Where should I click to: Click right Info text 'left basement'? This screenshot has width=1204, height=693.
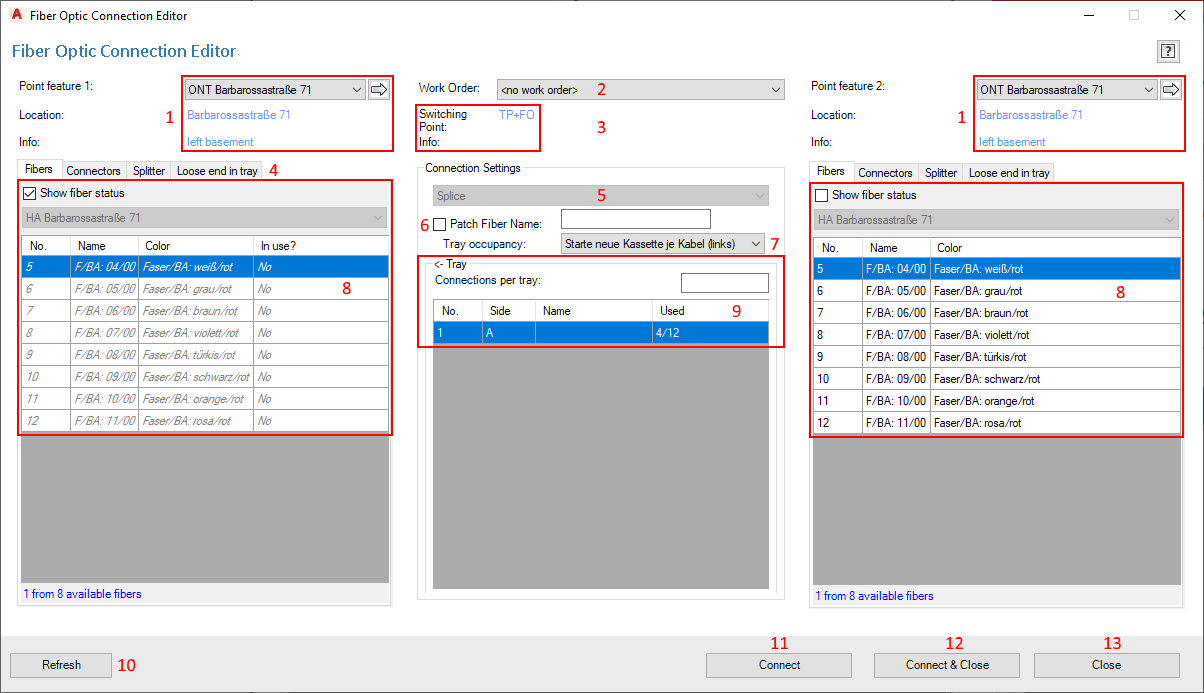point(1012,142)
